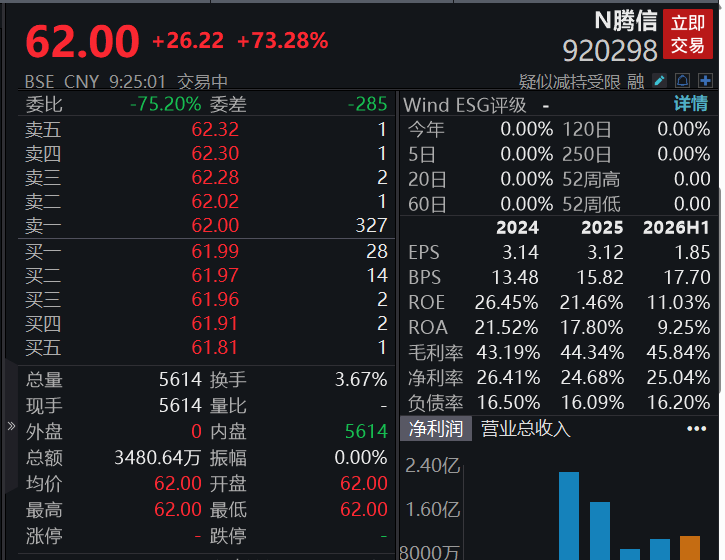Select the 卖三 price 62.28
Screen dimensions: 725x560
[x=215, y=178]
